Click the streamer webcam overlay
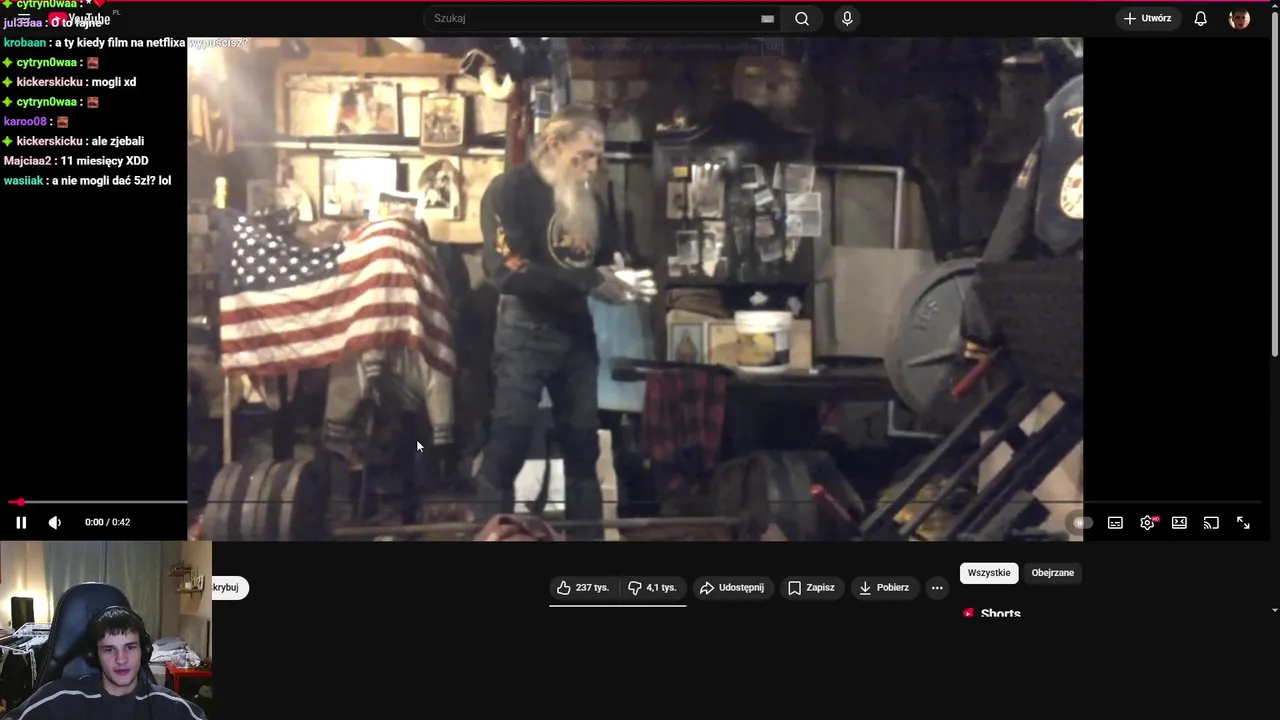The image size is (1280, 720). [106, 630]
